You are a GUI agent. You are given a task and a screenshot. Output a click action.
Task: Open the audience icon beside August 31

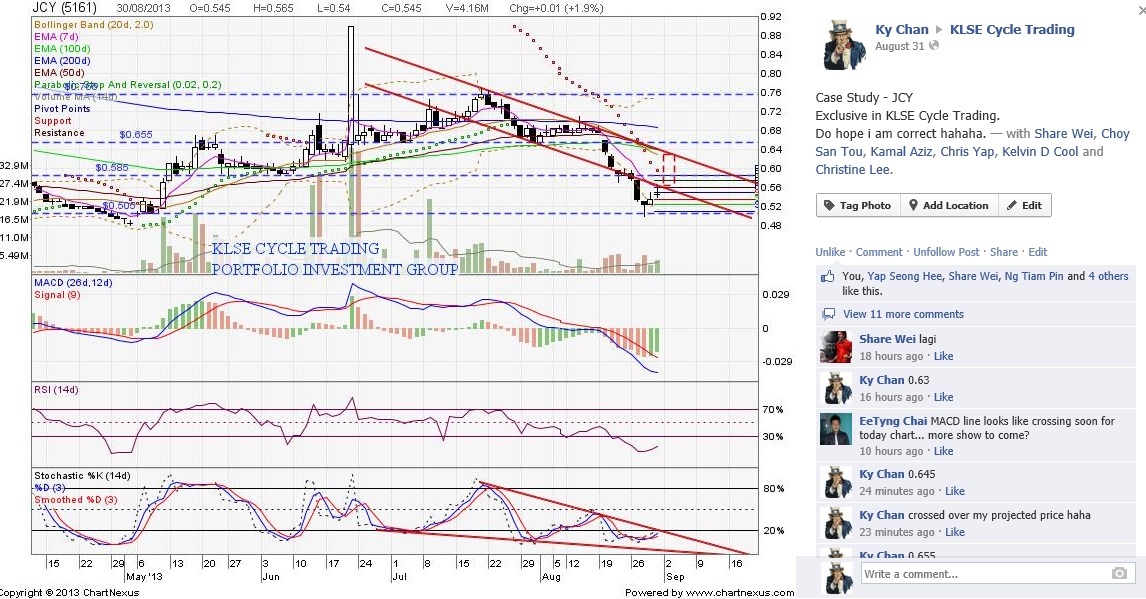(x=934, y=46)
